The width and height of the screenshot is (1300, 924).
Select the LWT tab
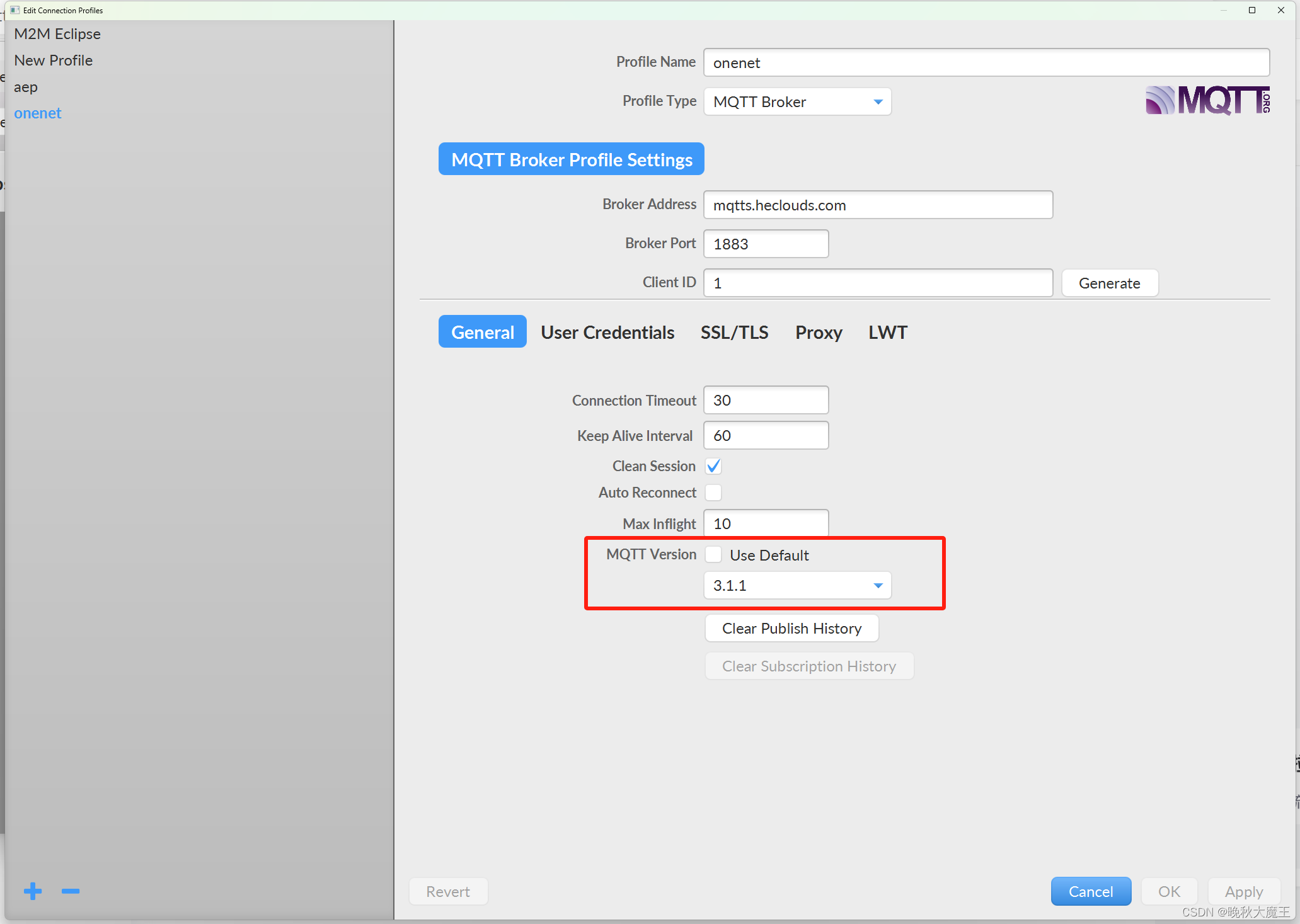pyautogui.click(x=887, y=333)
